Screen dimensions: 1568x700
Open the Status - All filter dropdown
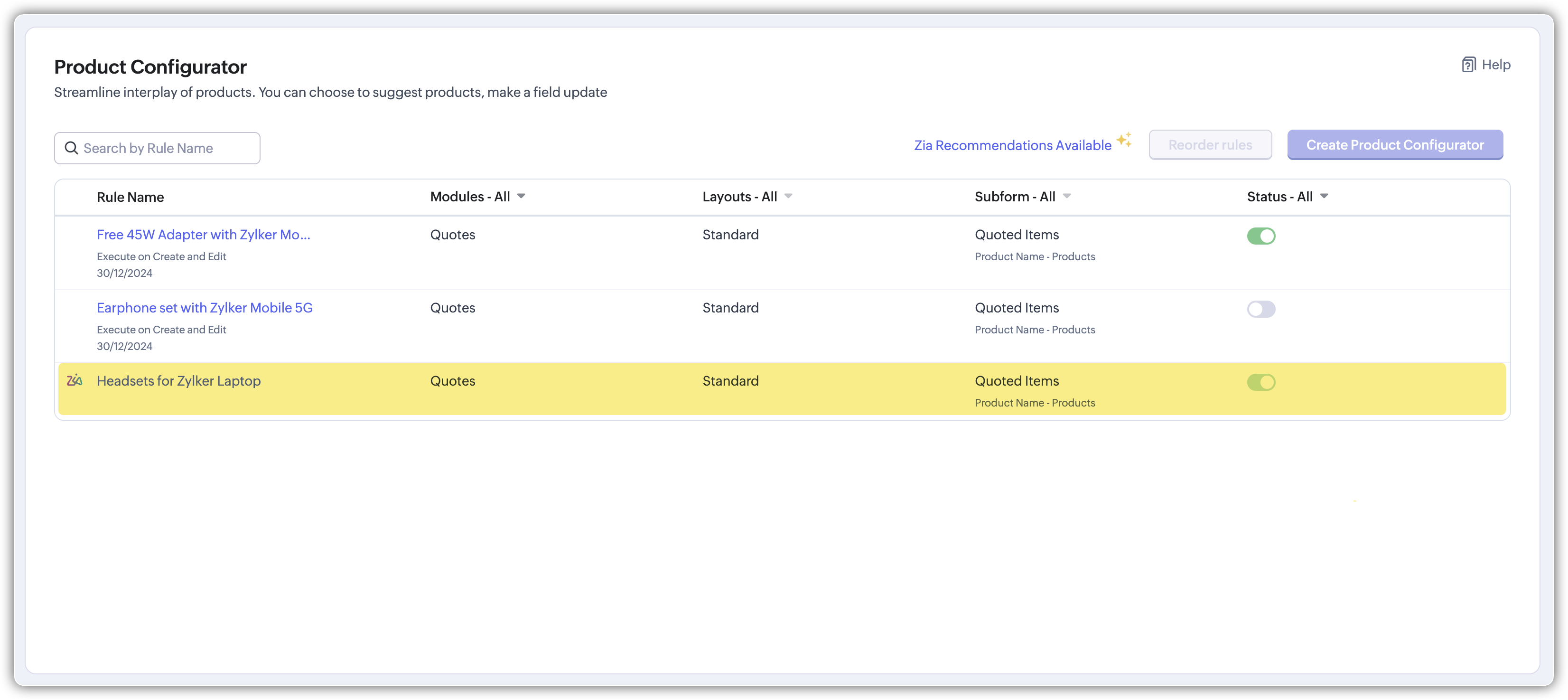pos(1287,197)
